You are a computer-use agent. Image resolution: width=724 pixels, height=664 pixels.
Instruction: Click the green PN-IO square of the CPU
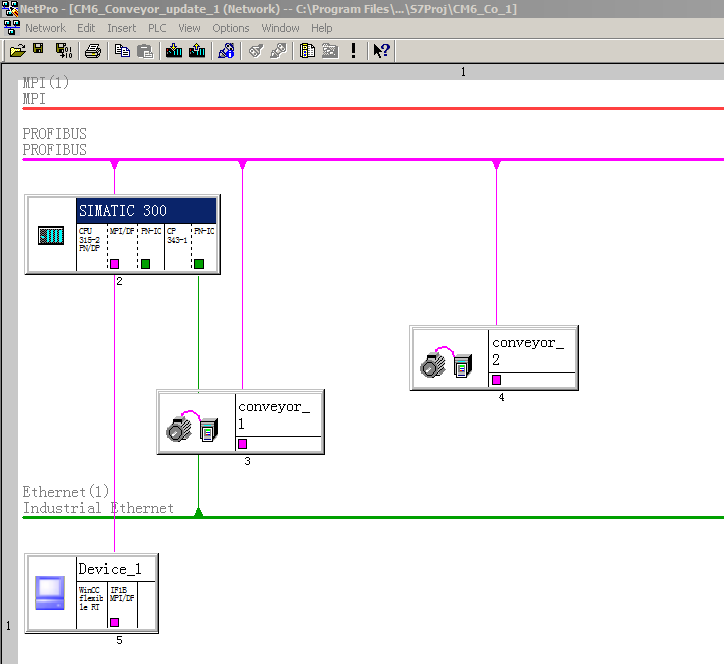coord(145,264)
